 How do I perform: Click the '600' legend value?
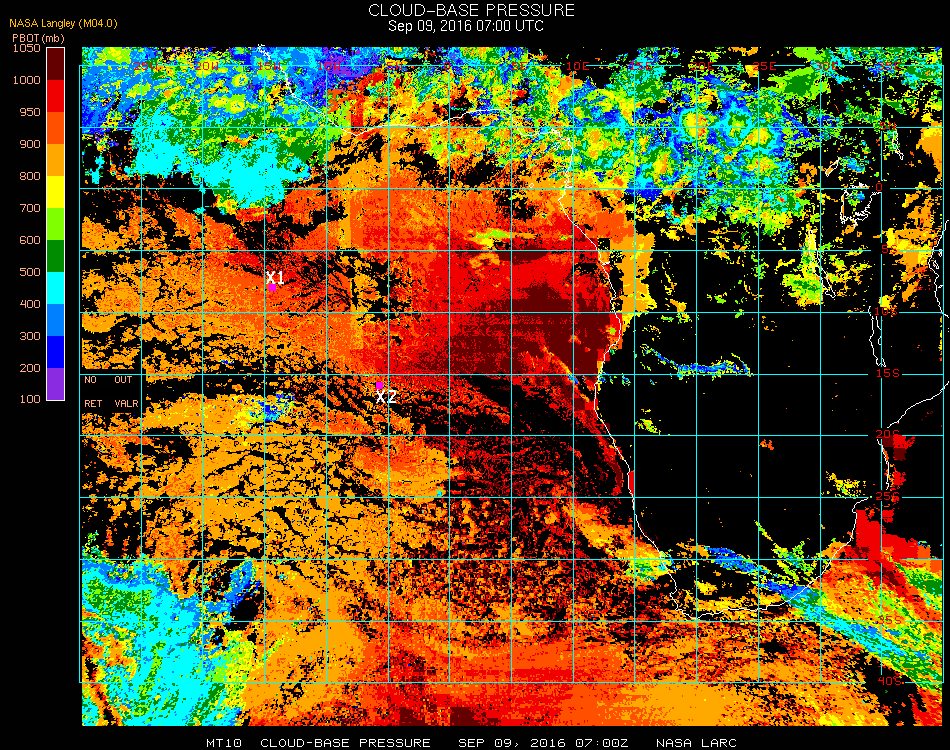[x=30, y=241]
